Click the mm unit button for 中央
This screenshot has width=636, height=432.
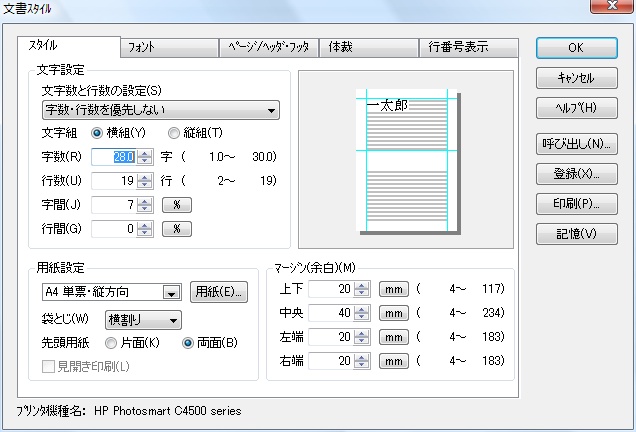[393, 313]
